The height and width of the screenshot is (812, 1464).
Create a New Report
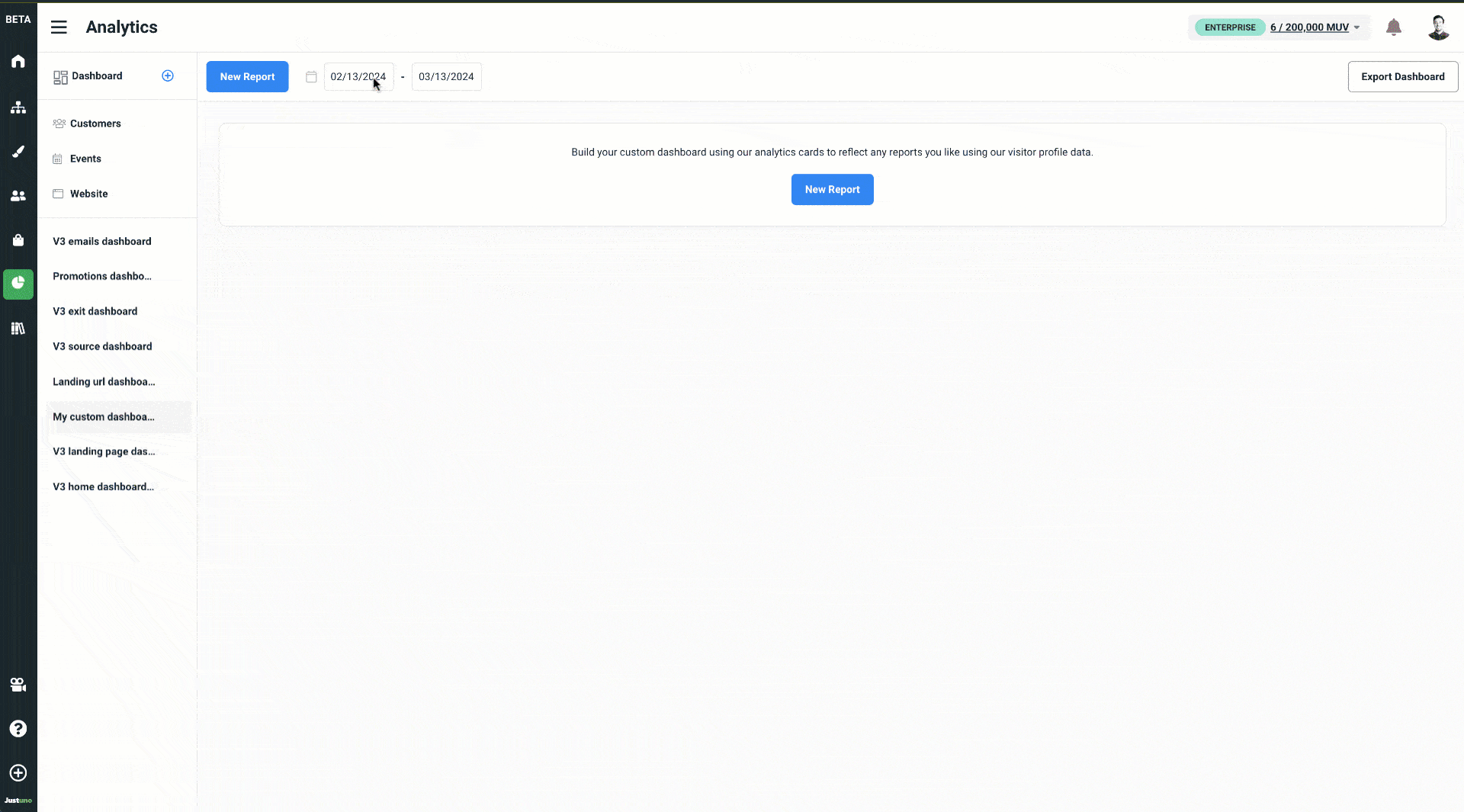247,76
